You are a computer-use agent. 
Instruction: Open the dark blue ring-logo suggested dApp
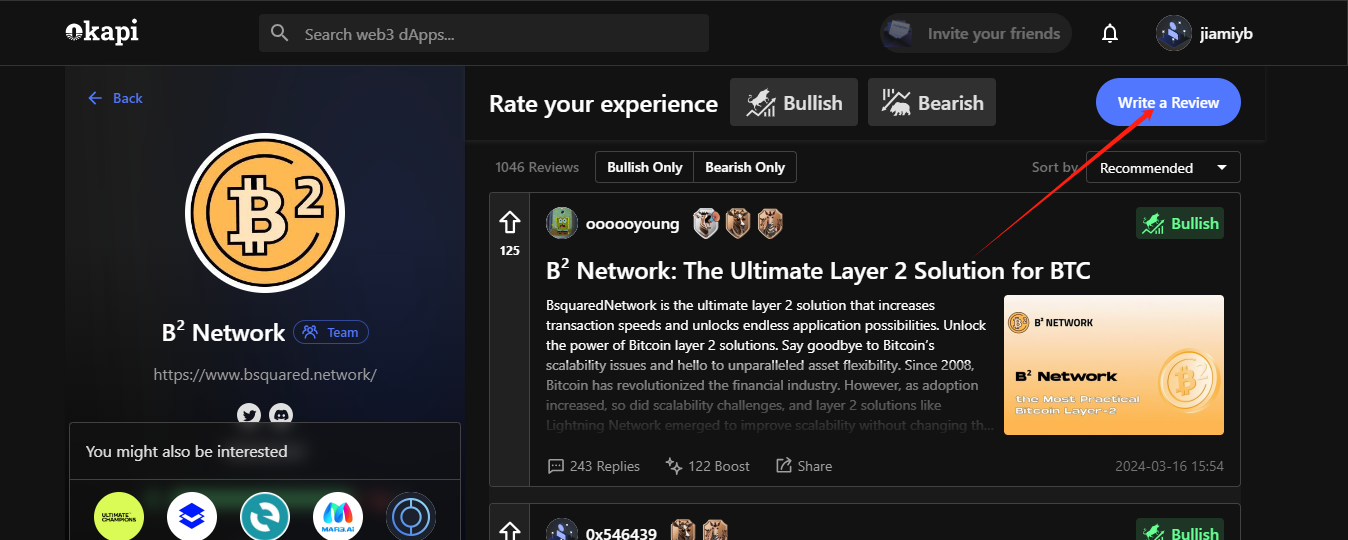411,516
